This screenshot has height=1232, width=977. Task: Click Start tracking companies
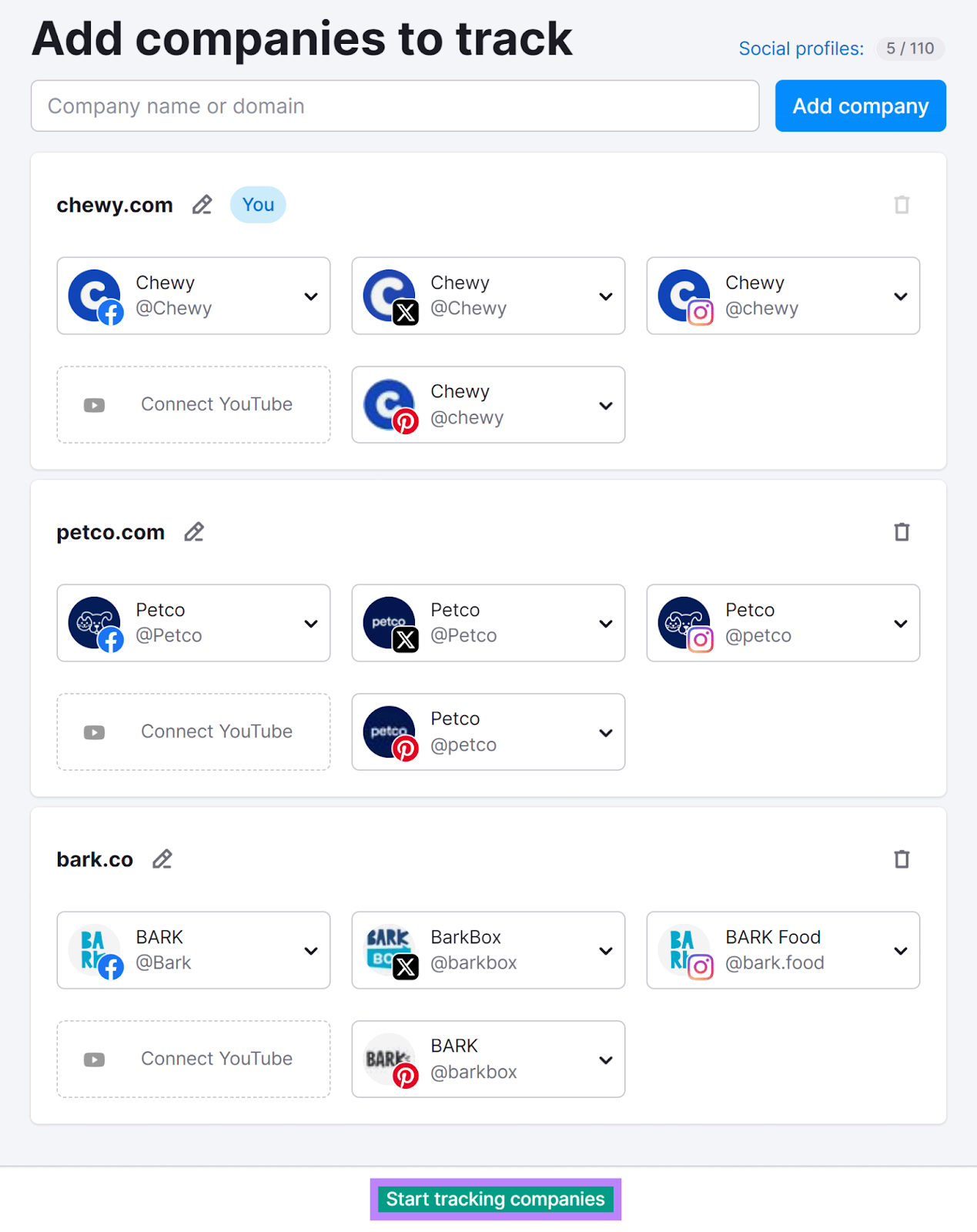pyautogui.click(x=494, y=1198)
